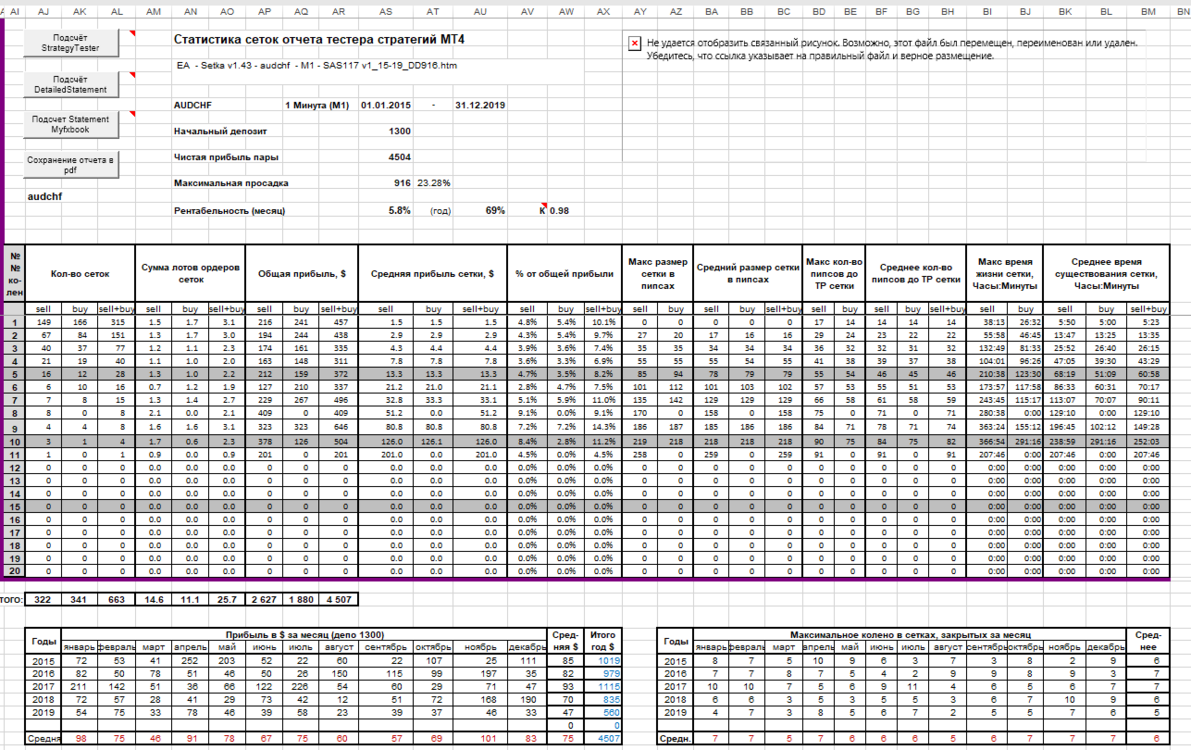Select the Начальный депозит label
Screen dimensions: 1191x750
coord(220,131)
